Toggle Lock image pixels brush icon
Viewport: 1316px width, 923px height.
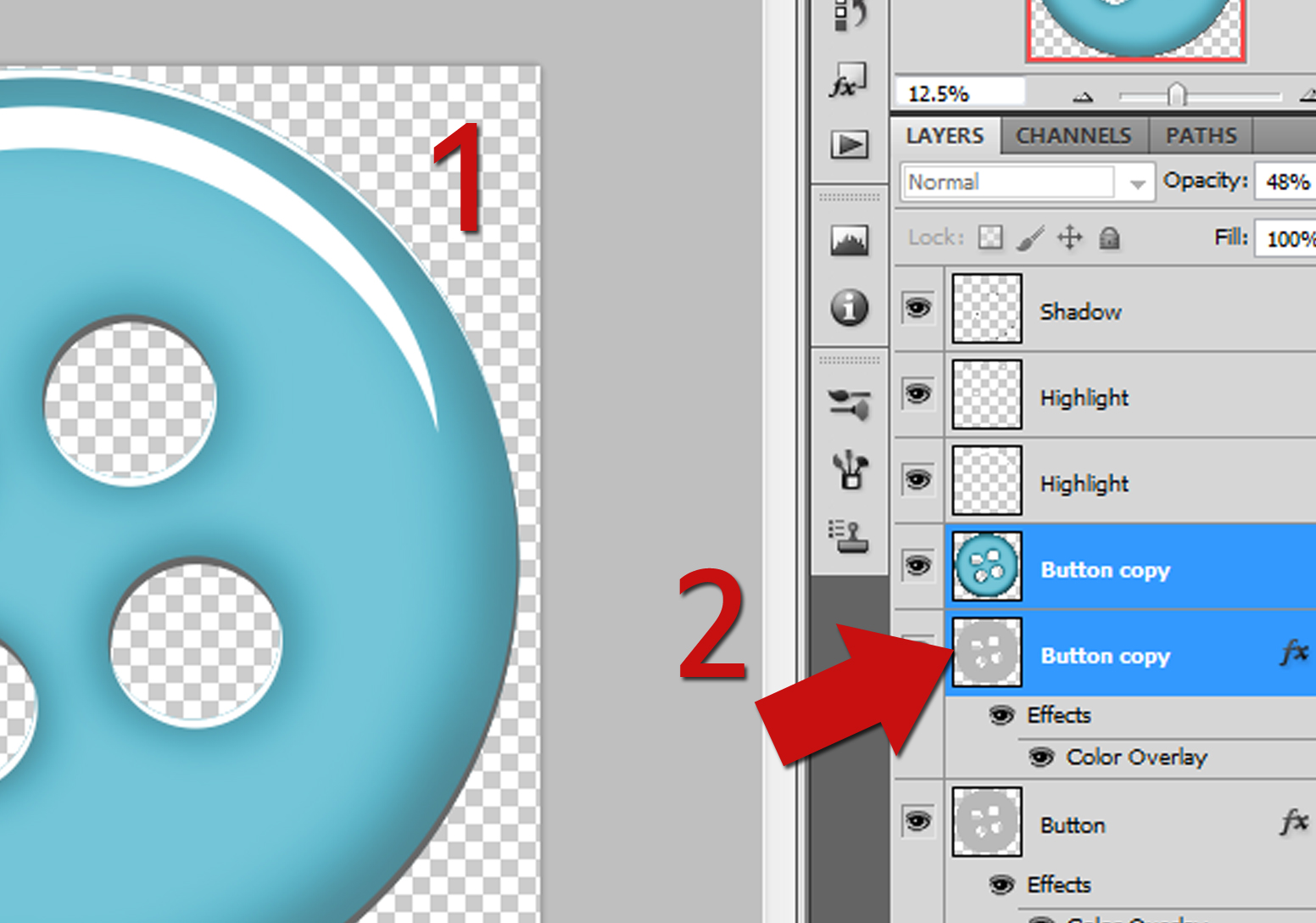tap(1030, 238)
